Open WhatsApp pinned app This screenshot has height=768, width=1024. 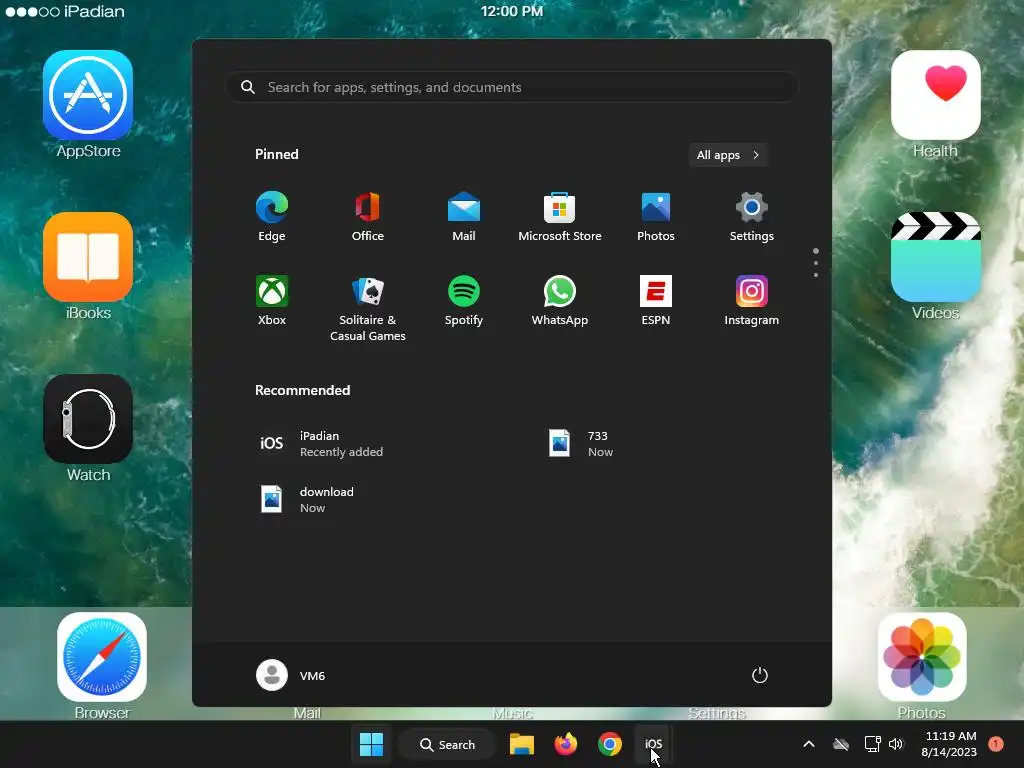[560, 300]
